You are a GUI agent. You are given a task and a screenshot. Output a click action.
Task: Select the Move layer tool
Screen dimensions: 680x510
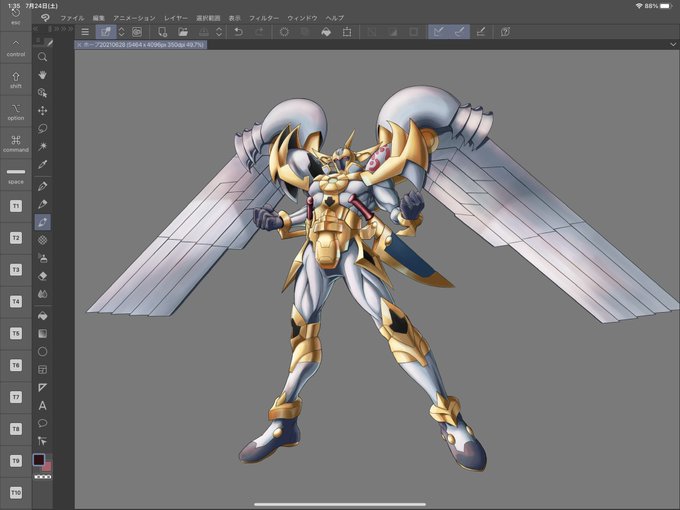click(x=42, y=111)
